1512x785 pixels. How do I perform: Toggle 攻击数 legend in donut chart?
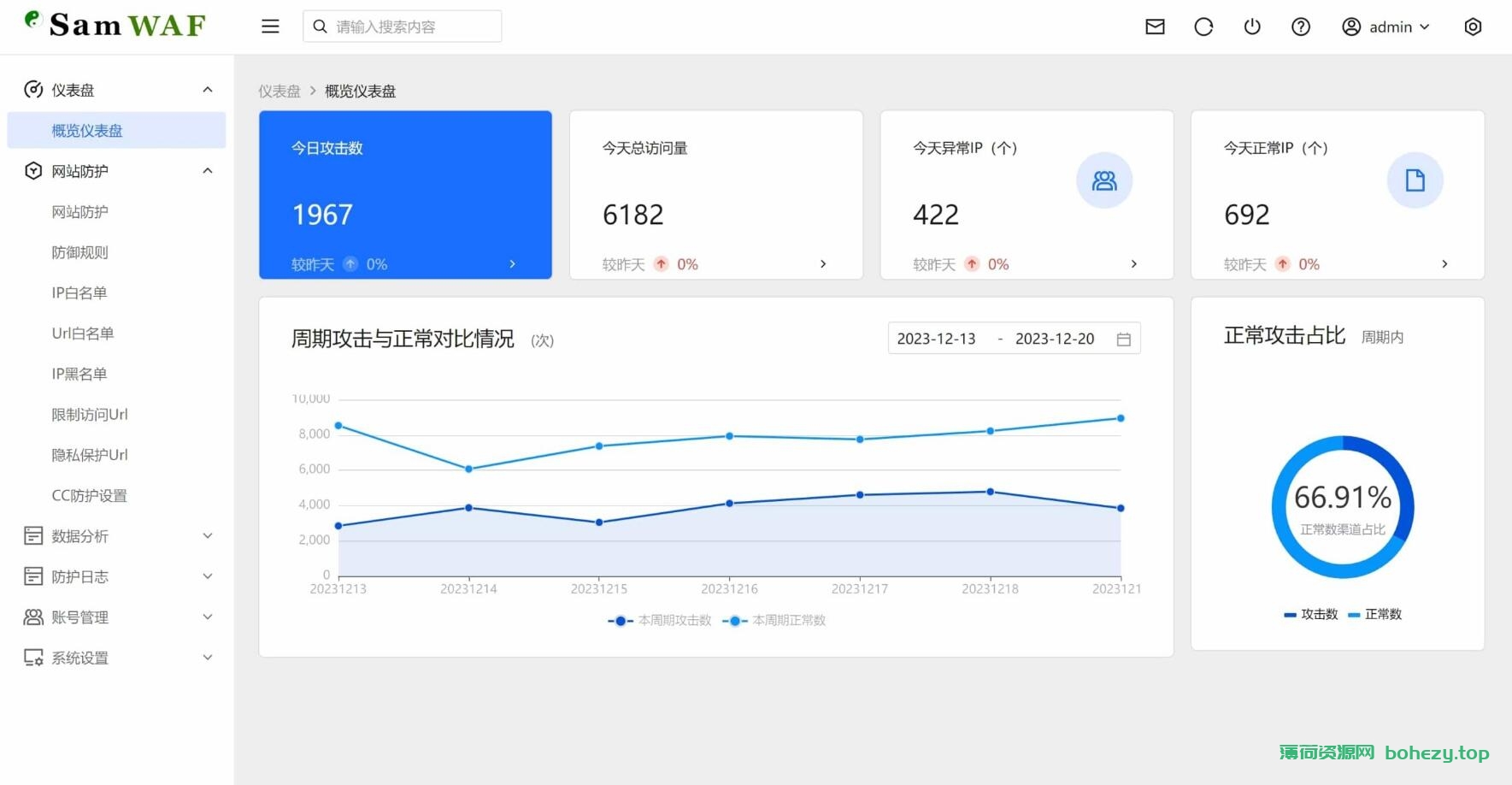(x=1311, y=615)
